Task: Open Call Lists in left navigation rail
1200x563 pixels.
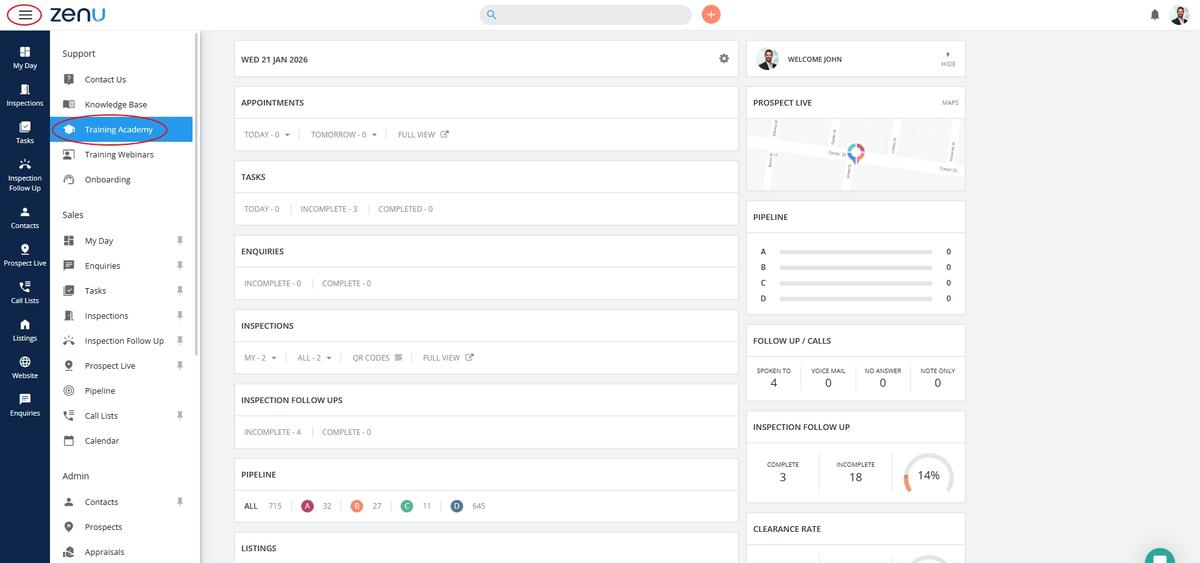Action: click(25, 292)
